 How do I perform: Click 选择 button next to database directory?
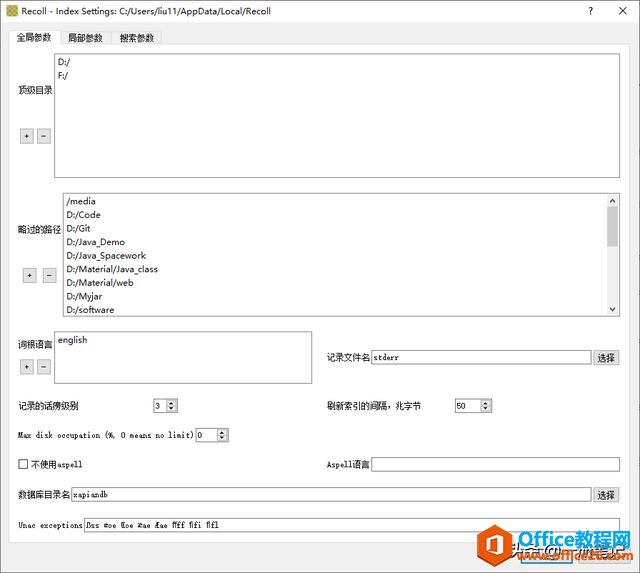coord(606,495)
